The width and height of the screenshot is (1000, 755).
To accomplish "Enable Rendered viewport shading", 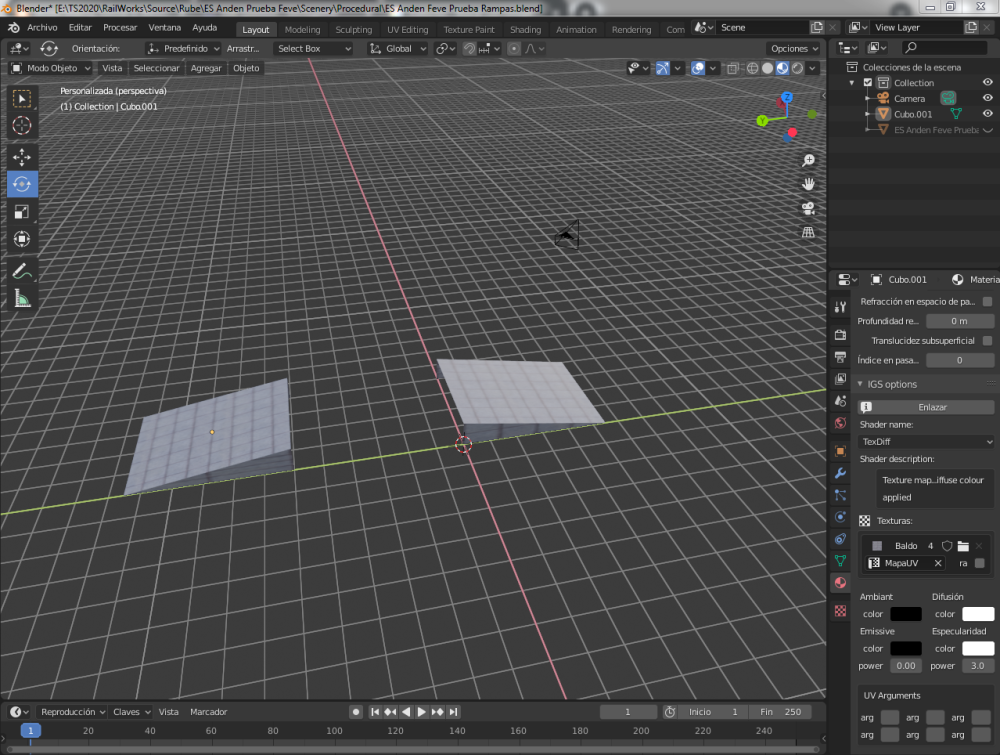I will [796, 68].
